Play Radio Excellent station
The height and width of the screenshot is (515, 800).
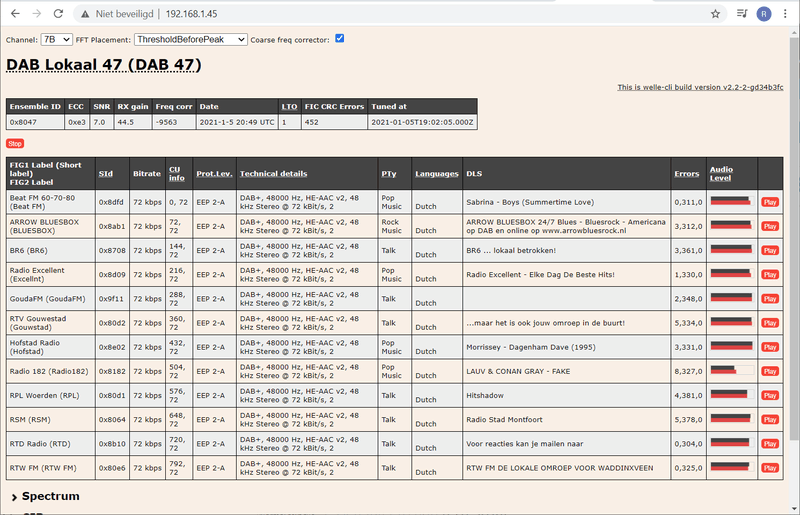[770, 275]
